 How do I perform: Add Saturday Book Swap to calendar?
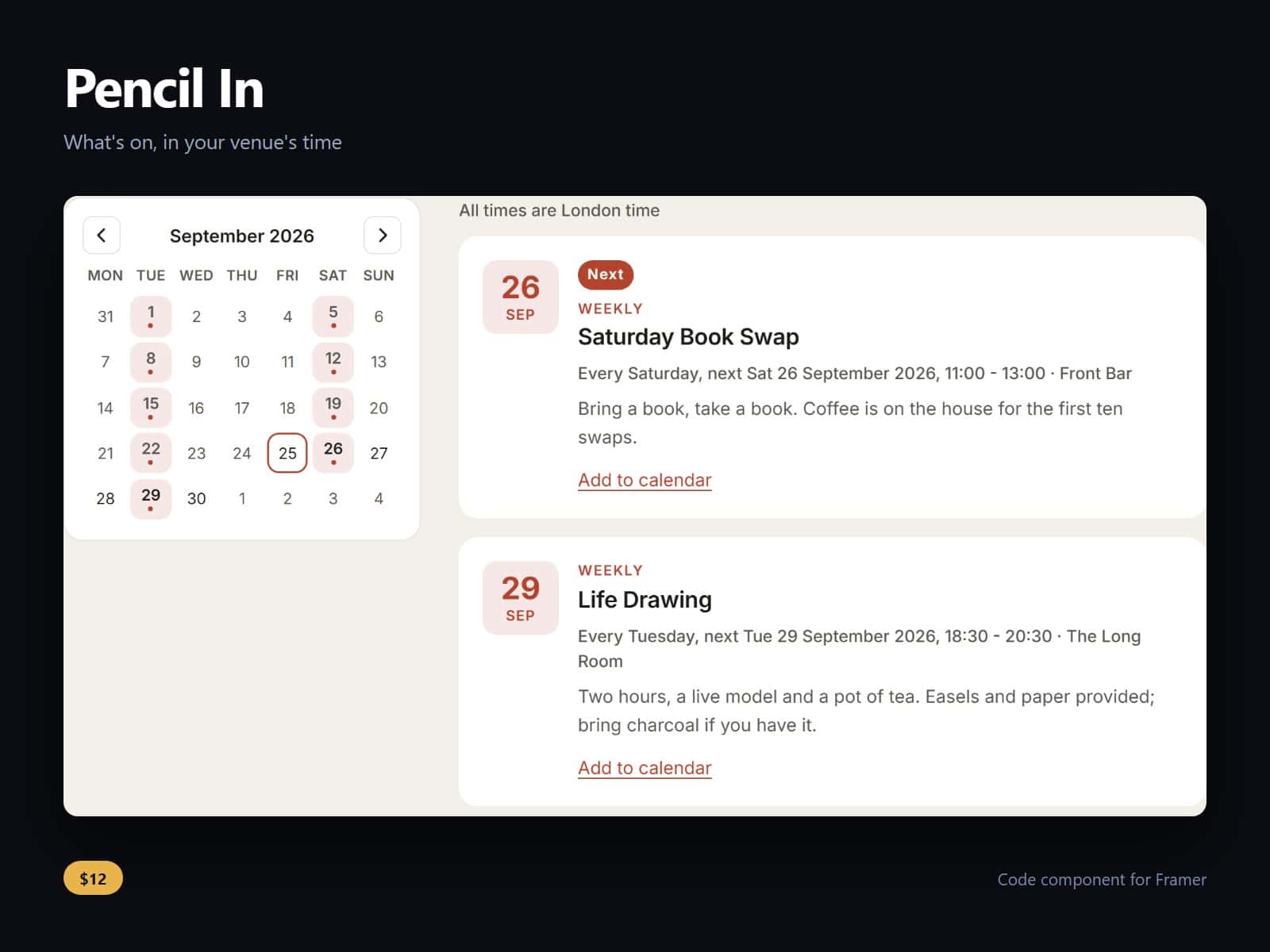point(645,480)
